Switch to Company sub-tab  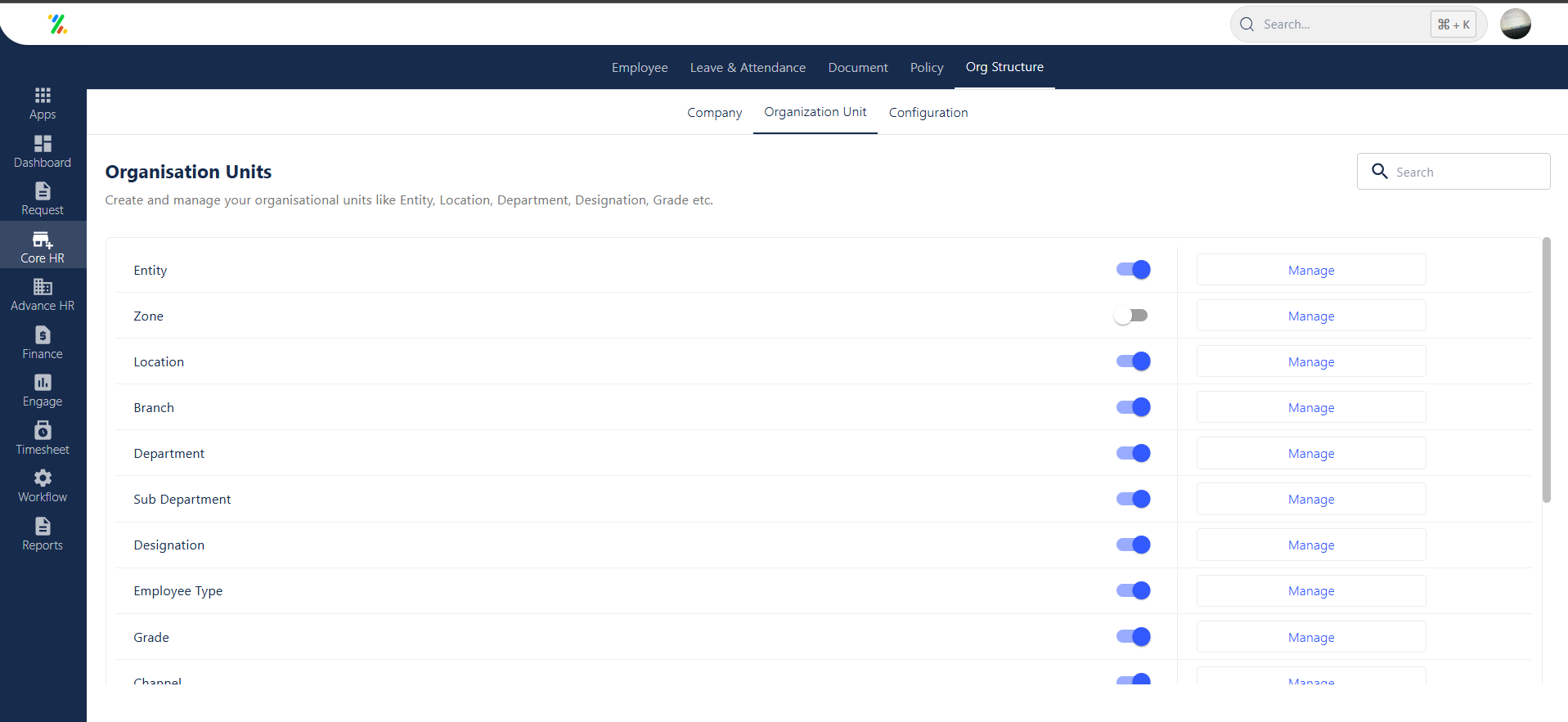click(715, 113)
